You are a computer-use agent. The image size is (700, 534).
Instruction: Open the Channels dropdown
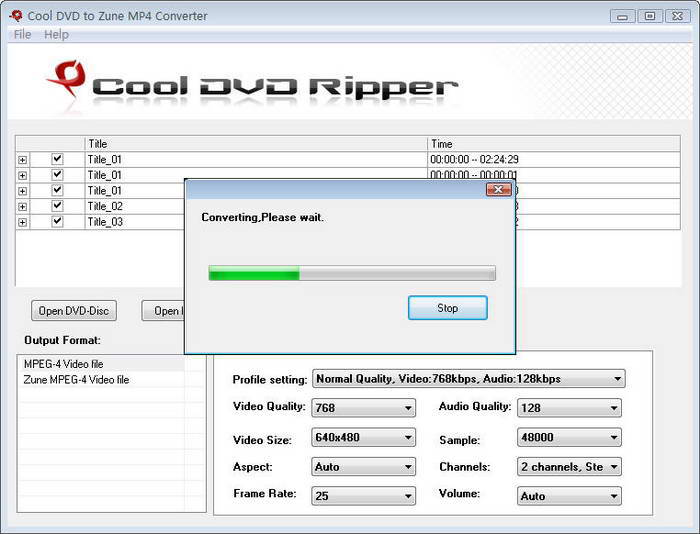569,467
